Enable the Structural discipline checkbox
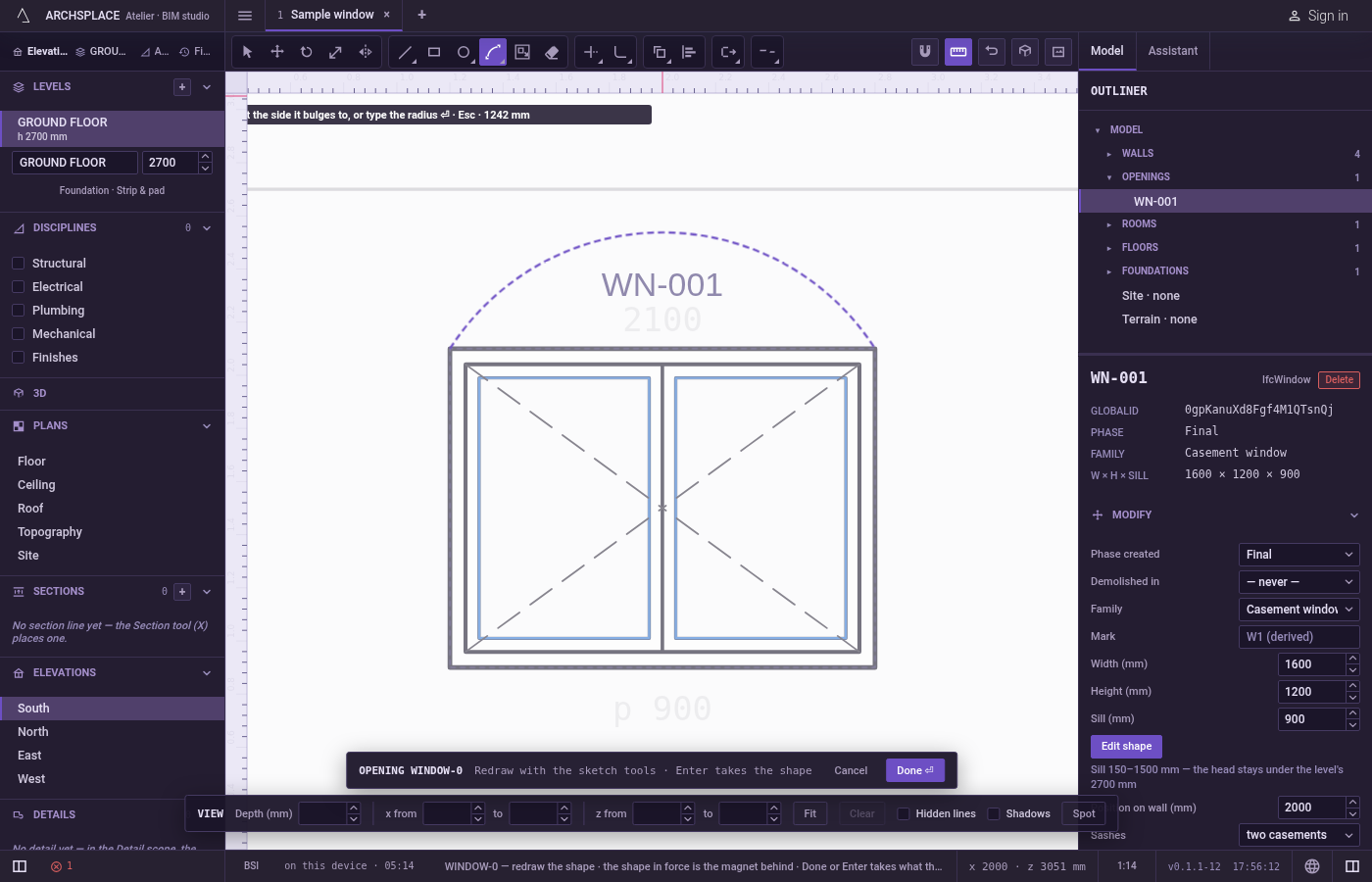 [x=18, y=264]
